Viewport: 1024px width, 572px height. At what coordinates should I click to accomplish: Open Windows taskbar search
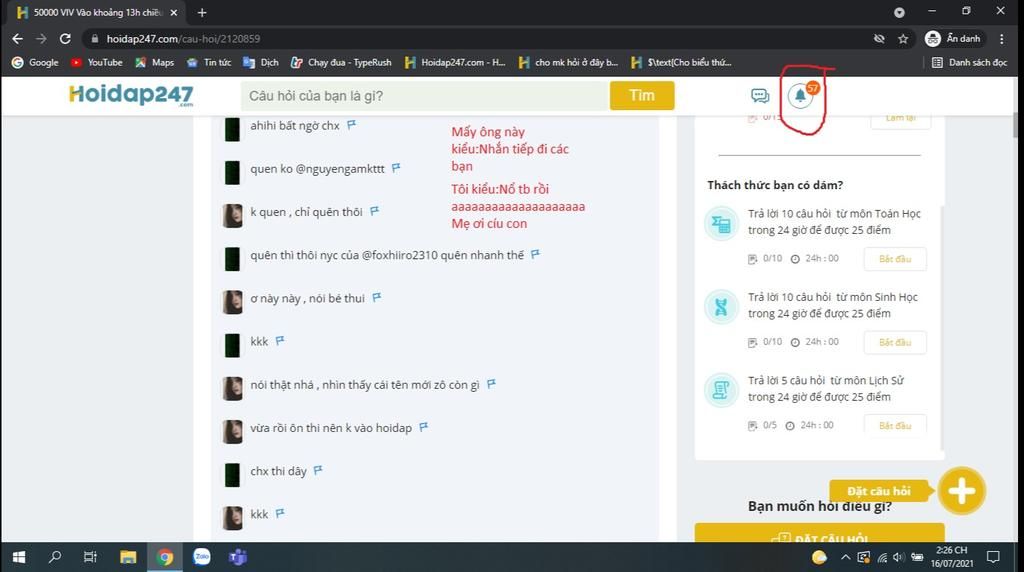[55, 557]
